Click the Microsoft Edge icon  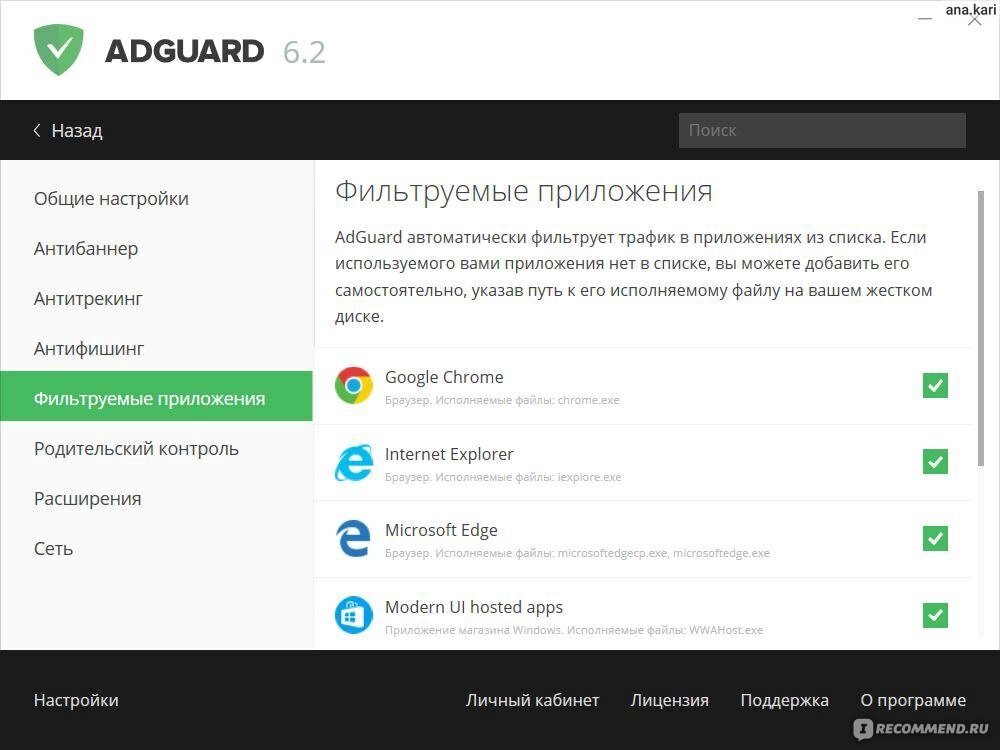point(353,539)
